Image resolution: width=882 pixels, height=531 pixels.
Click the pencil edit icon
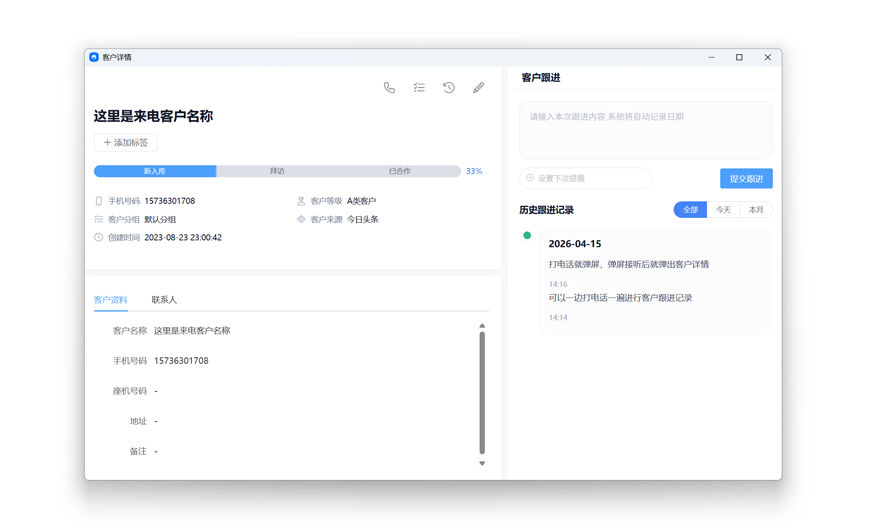479,88
